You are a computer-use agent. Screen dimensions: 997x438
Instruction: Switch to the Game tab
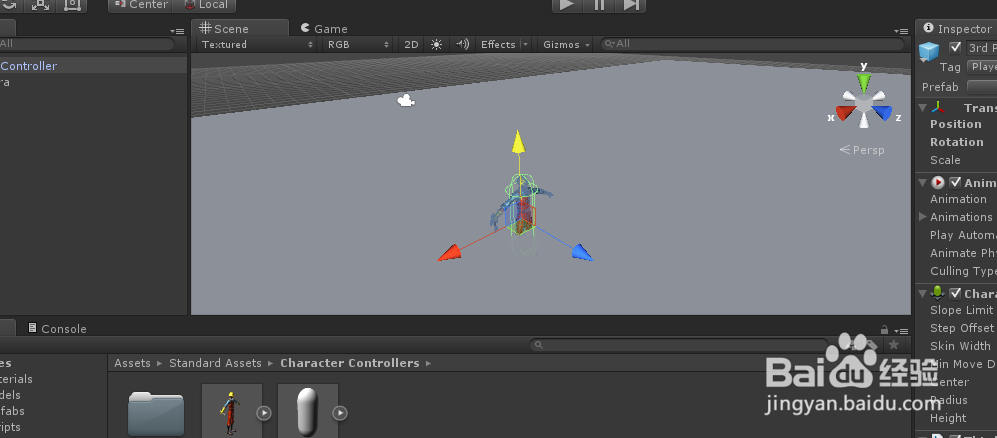324,29
